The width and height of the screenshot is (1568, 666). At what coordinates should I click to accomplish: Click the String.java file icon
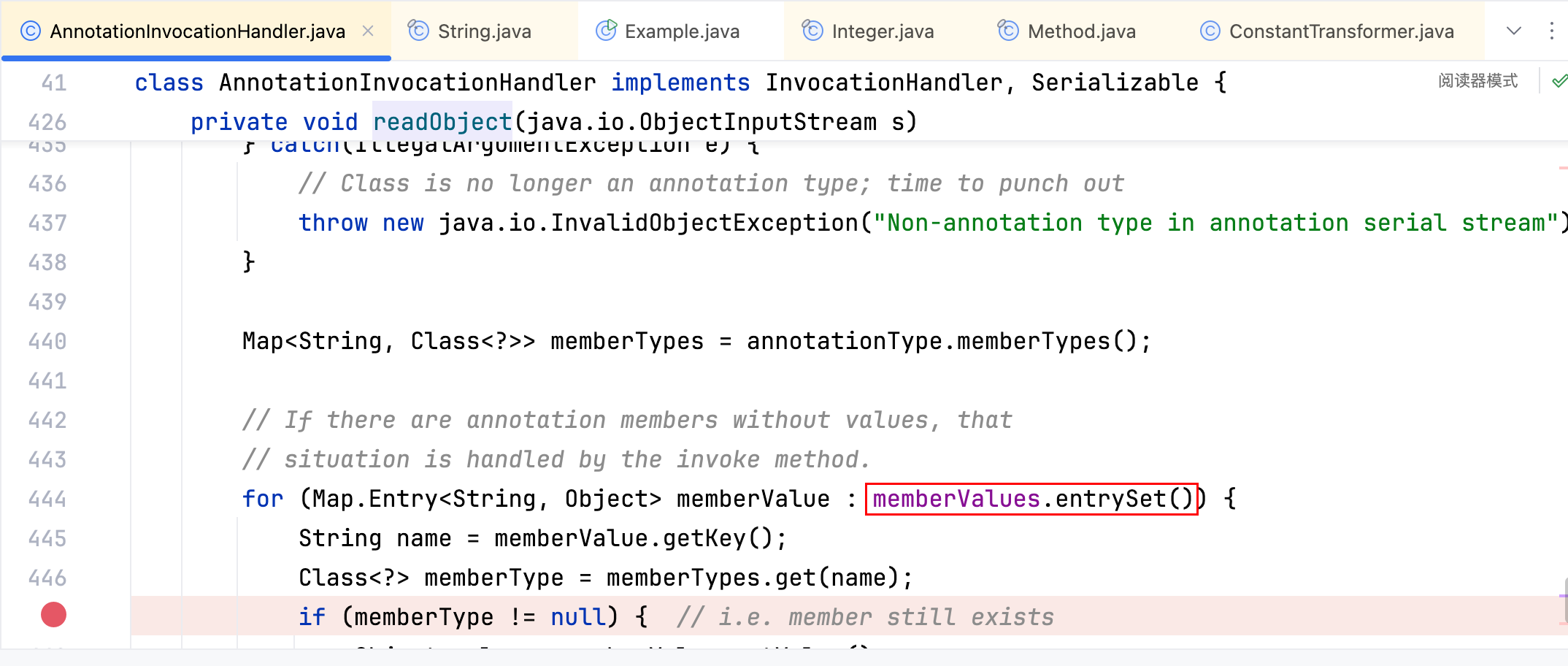click(x=418, y=31)
